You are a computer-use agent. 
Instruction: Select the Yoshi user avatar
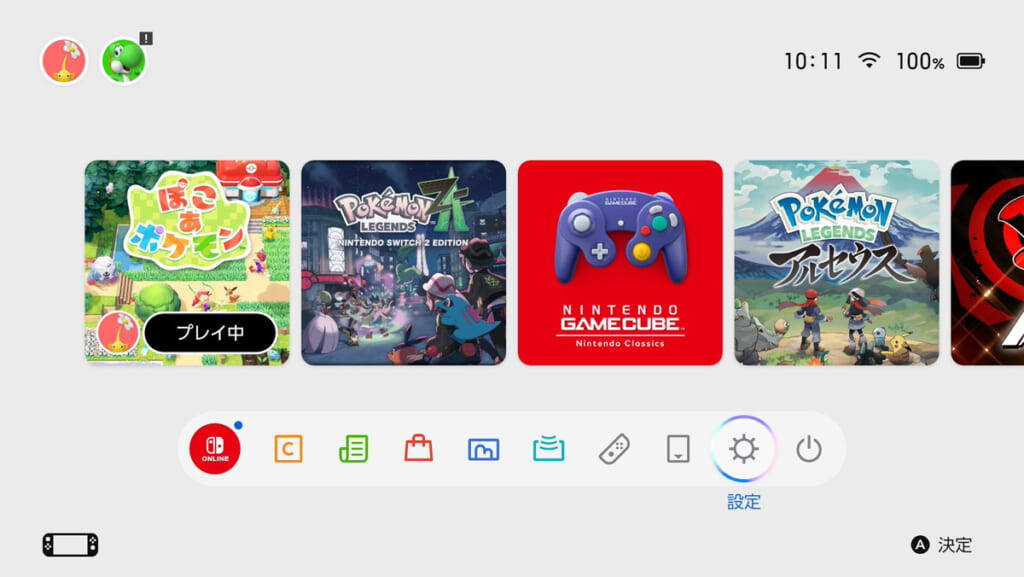click(x=123, y=61)
